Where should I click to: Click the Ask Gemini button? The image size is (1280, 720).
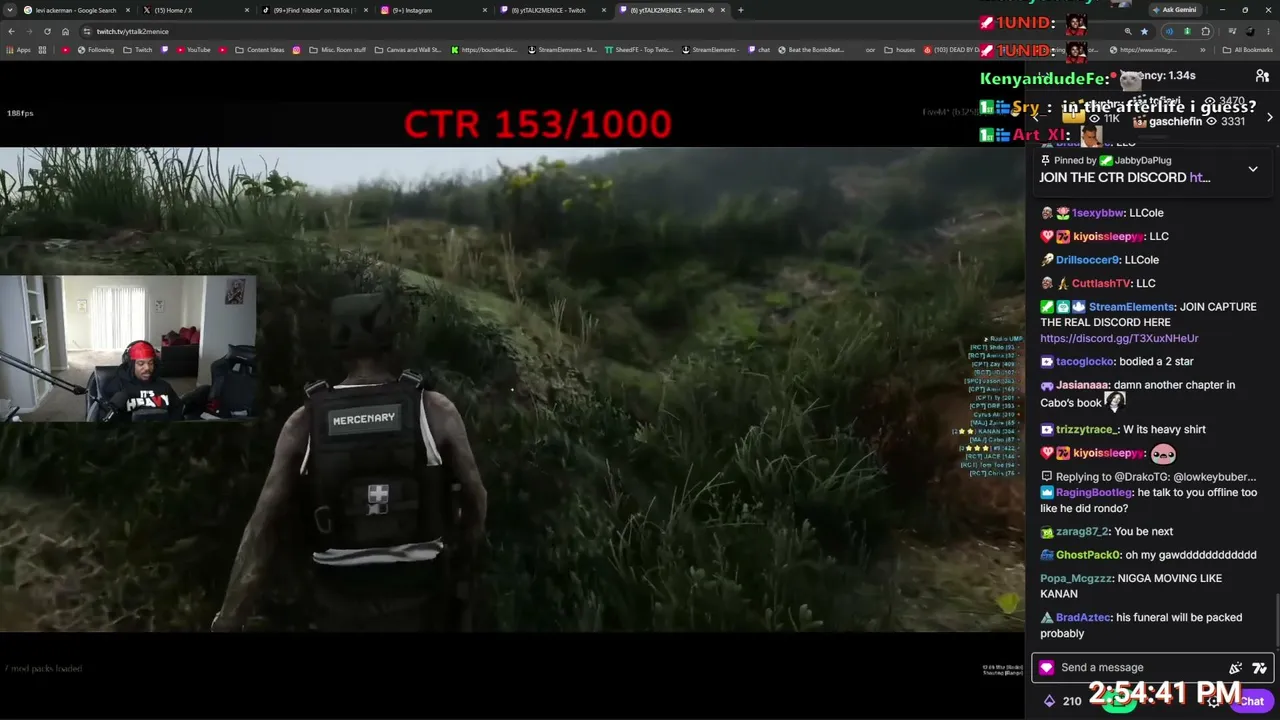coord(1174,10)
